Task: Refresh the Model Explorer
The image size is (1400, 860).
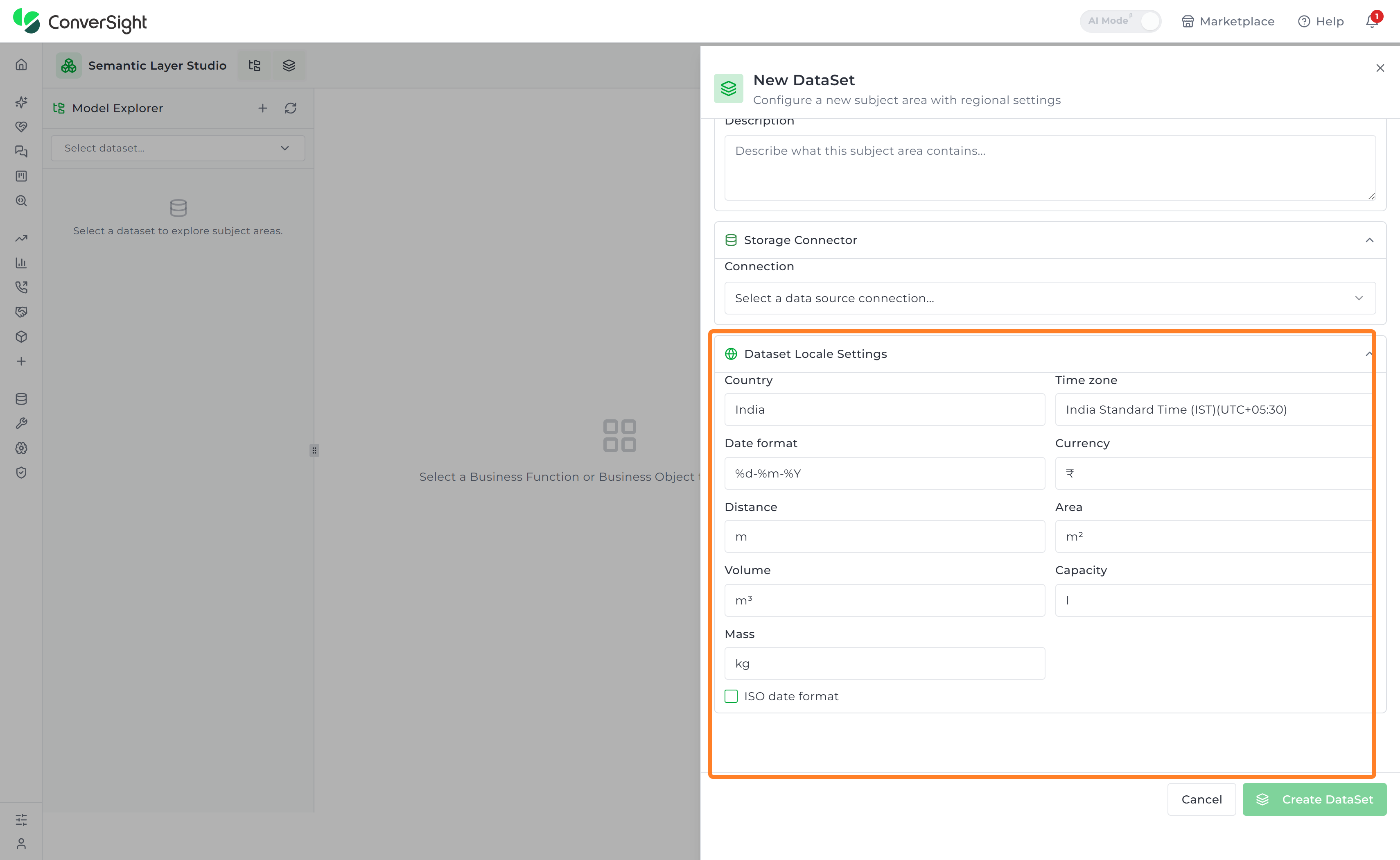Action: pyautogui.click(x=291, y=108)
